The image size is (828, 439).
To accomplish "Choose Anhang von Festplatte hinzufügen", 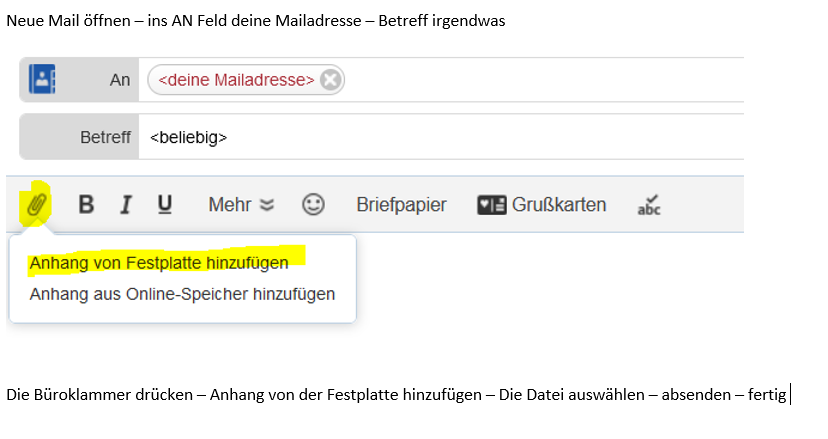I will tap(159, 263).
